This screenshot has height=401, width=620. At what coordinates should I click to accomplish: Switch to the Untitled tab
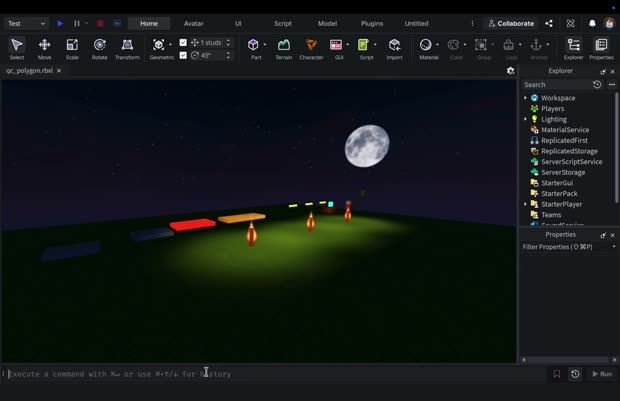(x=416, y=23)
